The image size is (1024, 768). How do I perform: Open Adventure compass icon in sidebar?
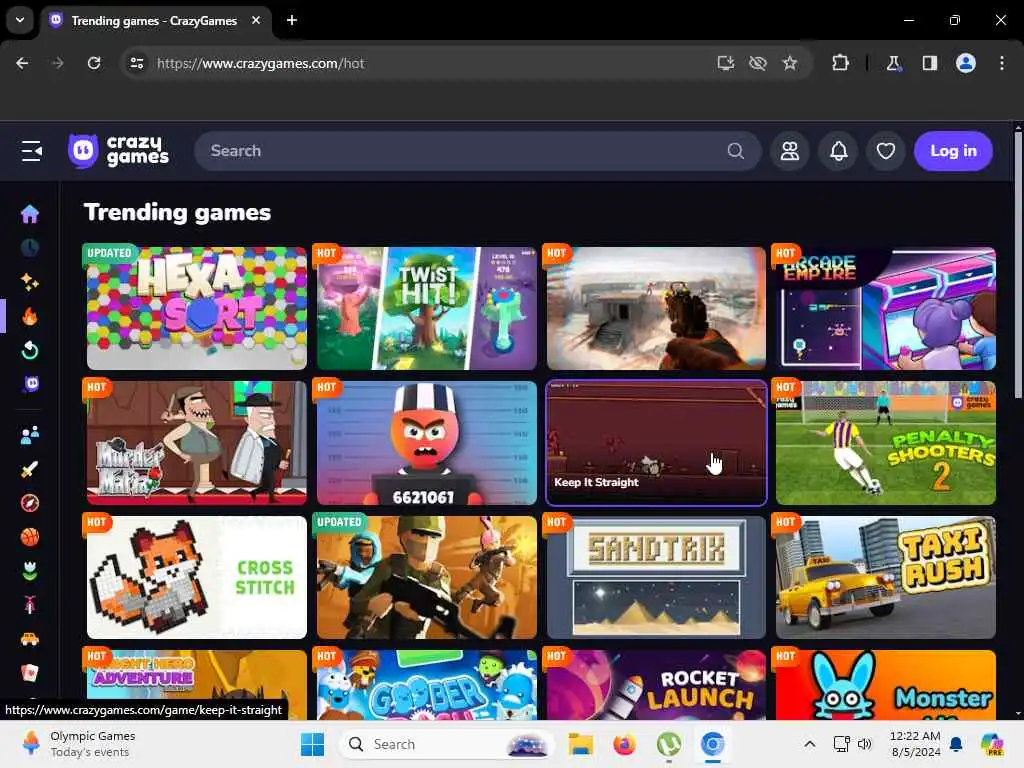[x=29, y=503]
